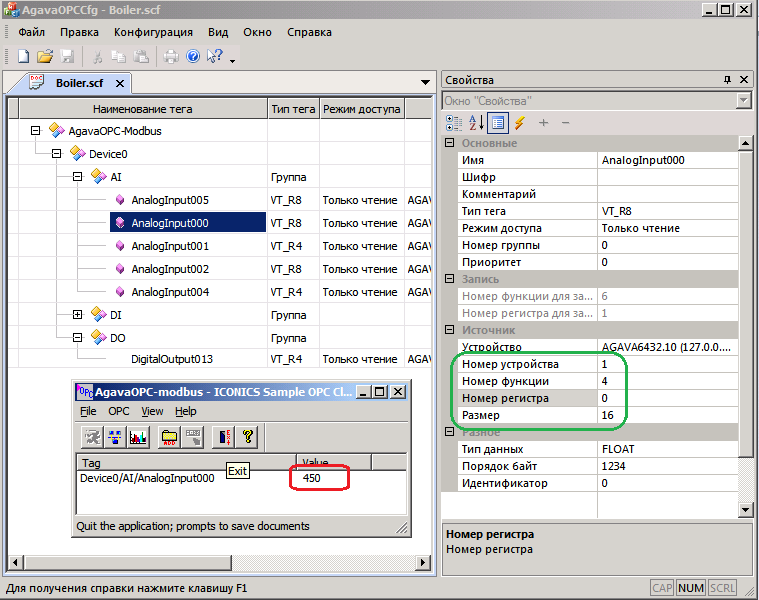The image size is (759, 600).
Task: Click the Cut scissors icon
Action: [97, 57]
